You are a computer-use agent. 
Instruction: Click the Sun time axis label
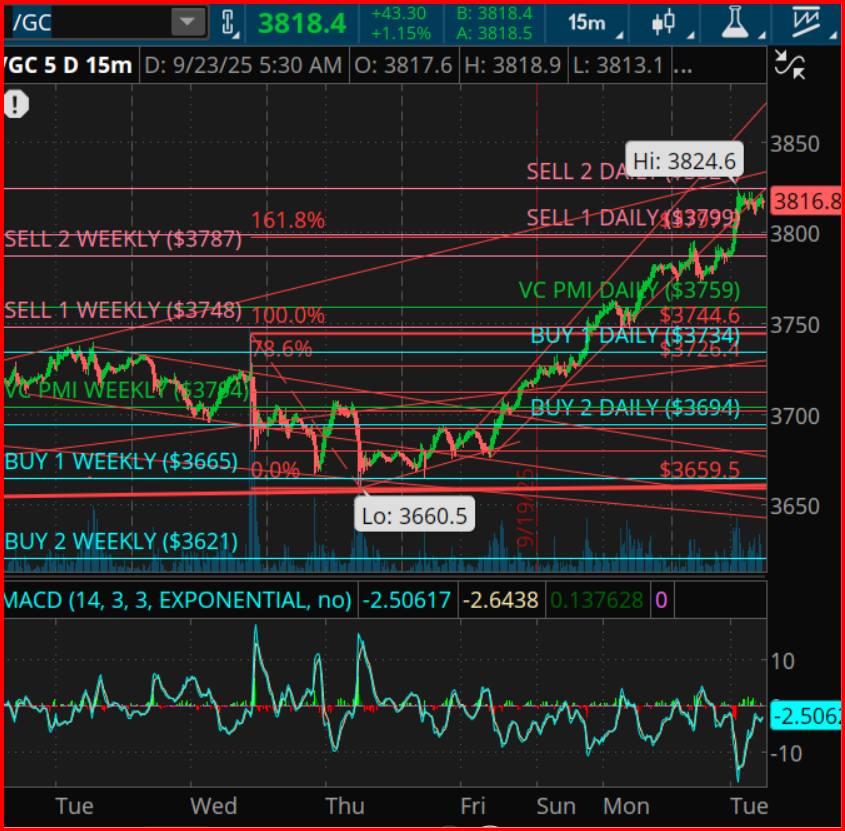pyautogui.click(x=556, y=806)
